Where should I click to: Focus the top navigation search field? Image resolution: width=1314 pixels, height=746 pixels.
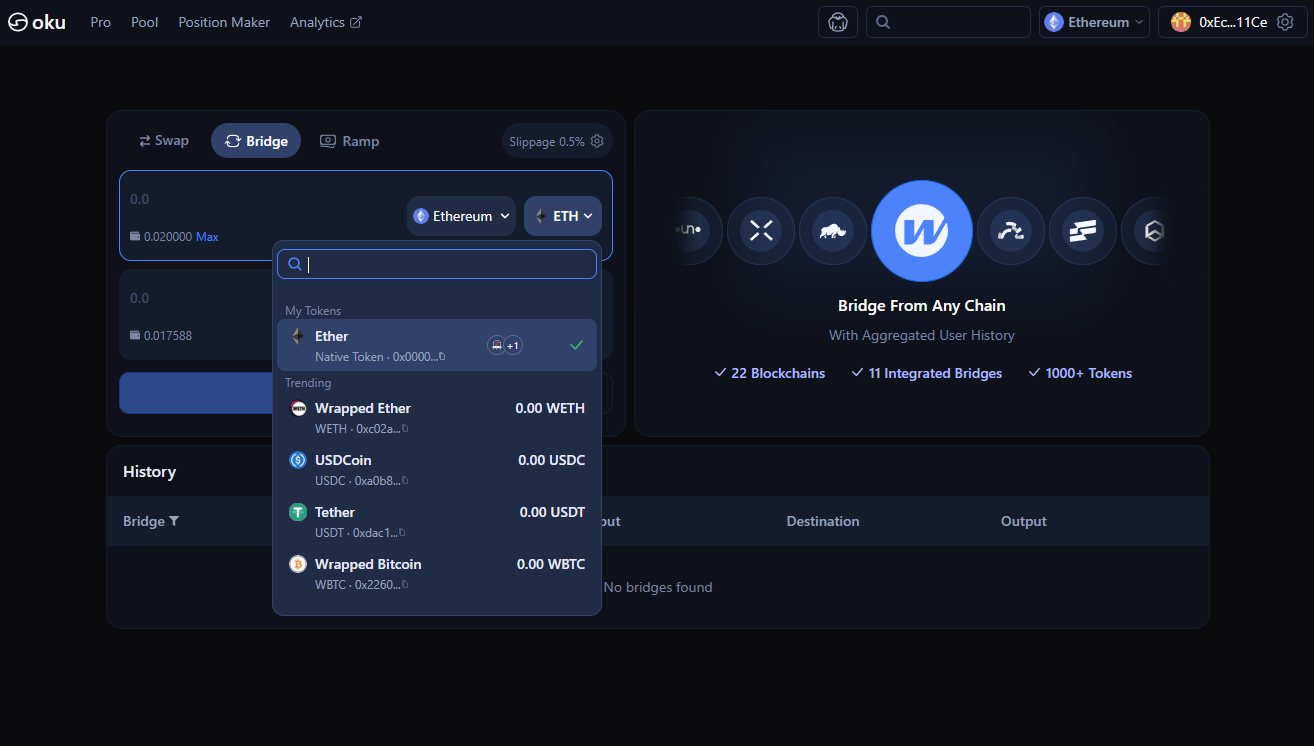click(948, 22)
